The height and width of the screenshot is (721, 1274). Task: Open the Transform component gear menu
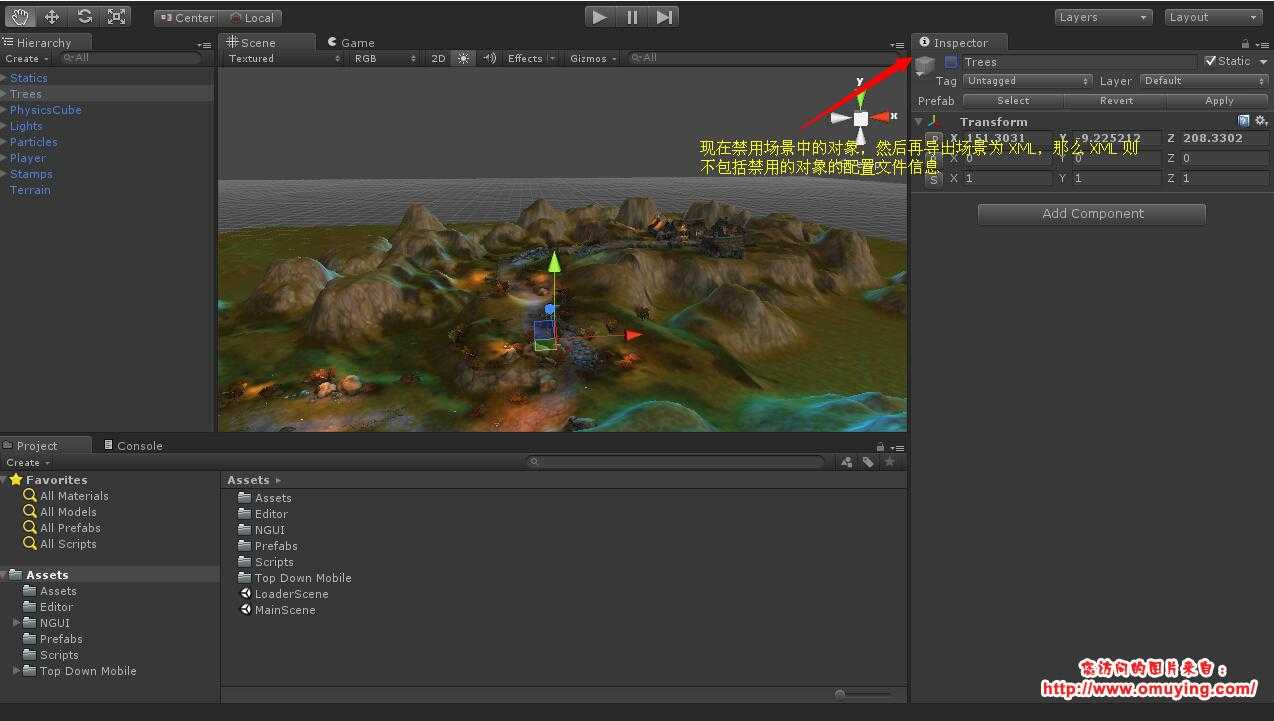(x=1261, y=121)
